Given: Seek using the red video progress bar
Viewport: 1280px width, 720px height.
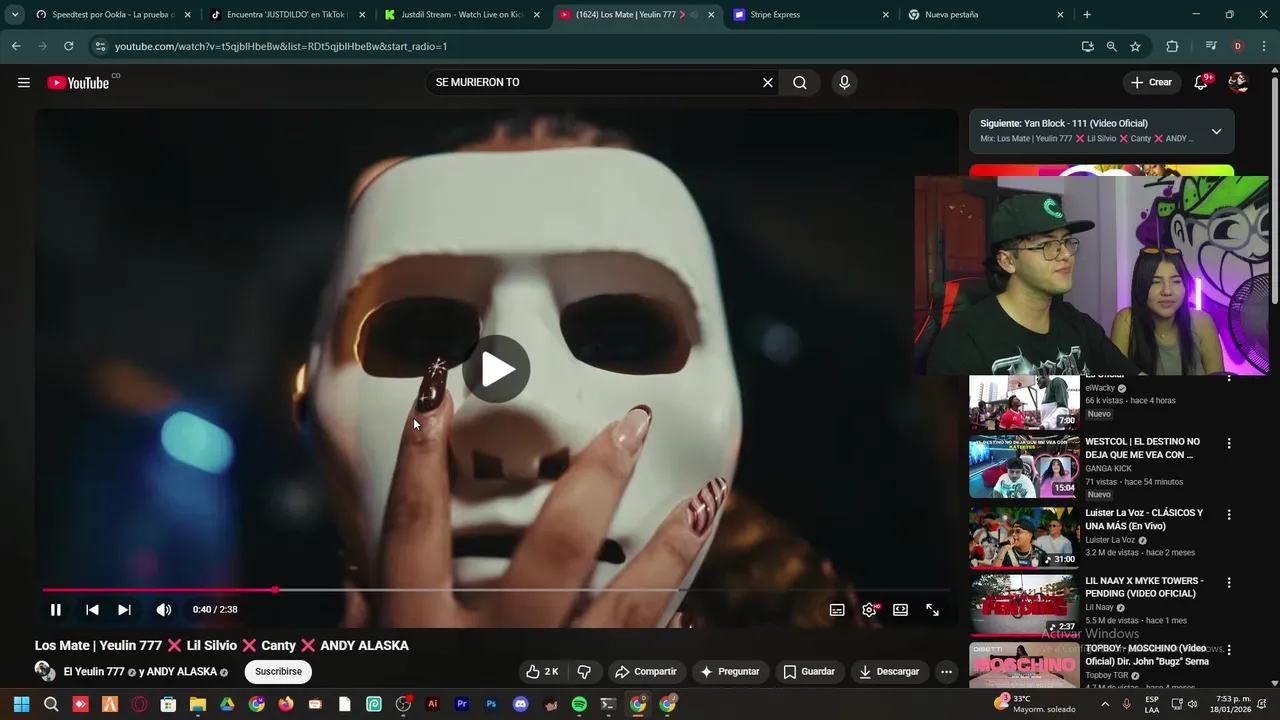Looking at the screenshot, I should tap(497, 590).
